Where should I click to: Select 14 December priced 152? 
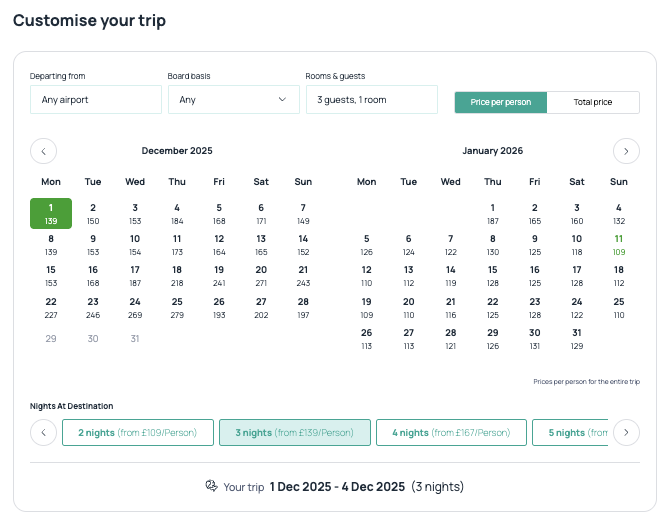point(303,245)
